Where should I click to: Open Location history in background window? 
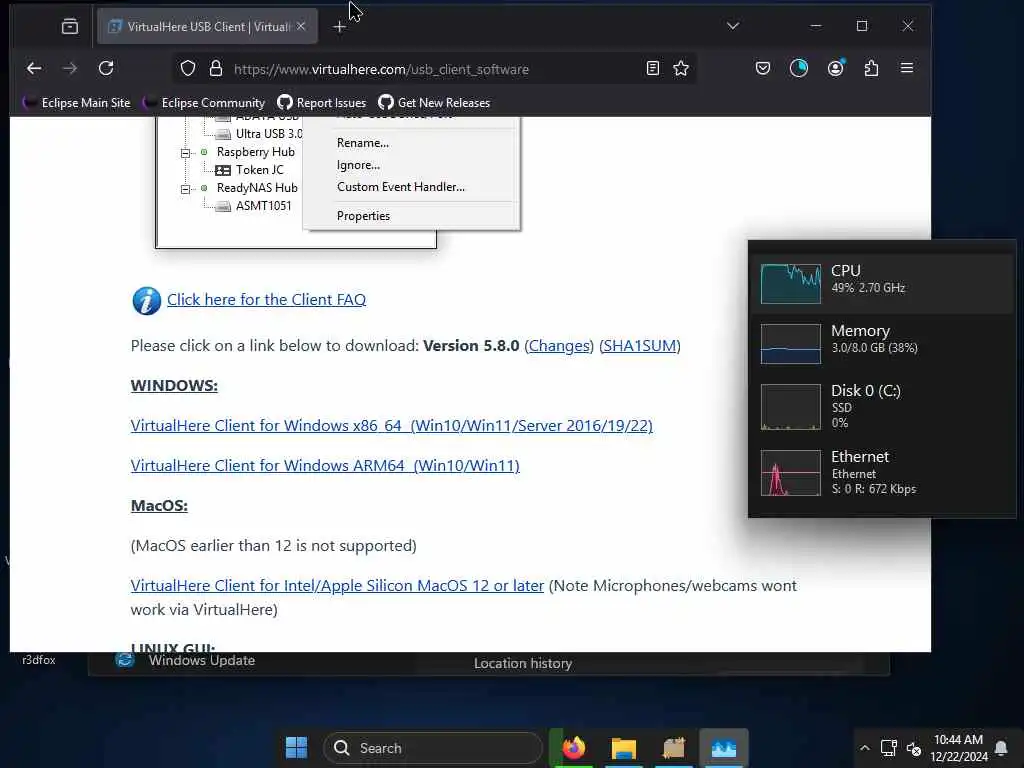(x=522, y=664)
